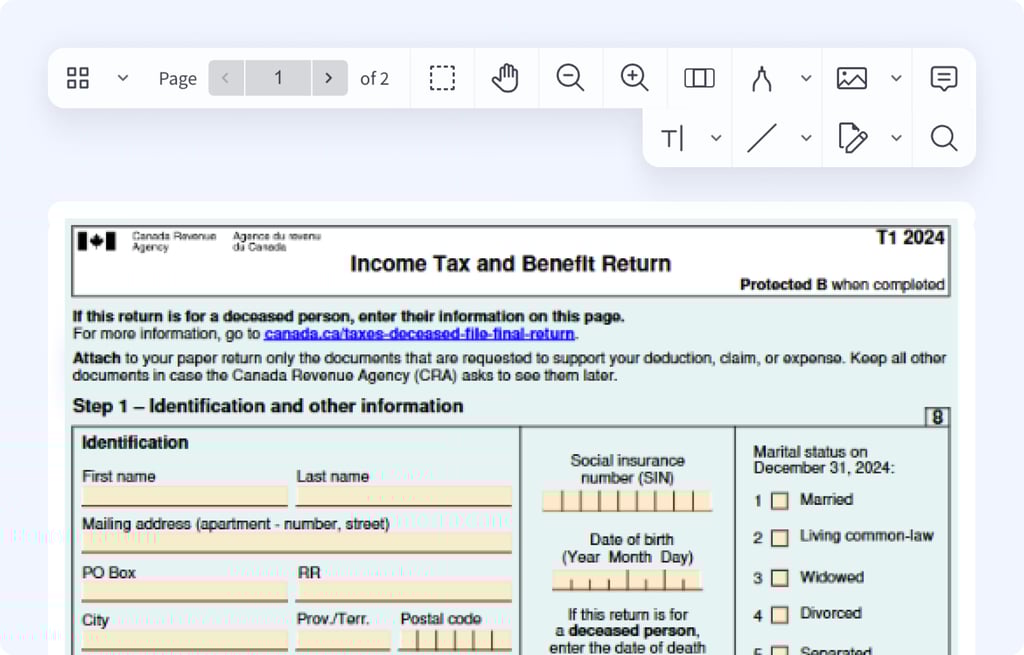Open the comment tool
The width and height of the screenshot is (1024, 655).
(x=943, y=78)
